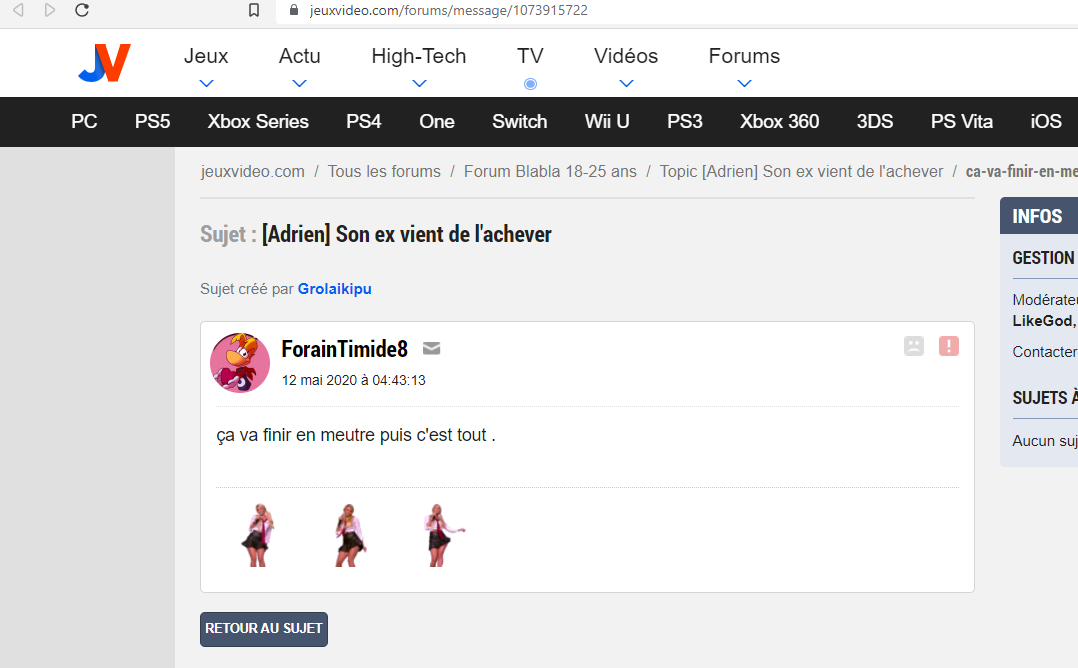Click the post date 12 mai 2020 link

(x=354, y=380)
